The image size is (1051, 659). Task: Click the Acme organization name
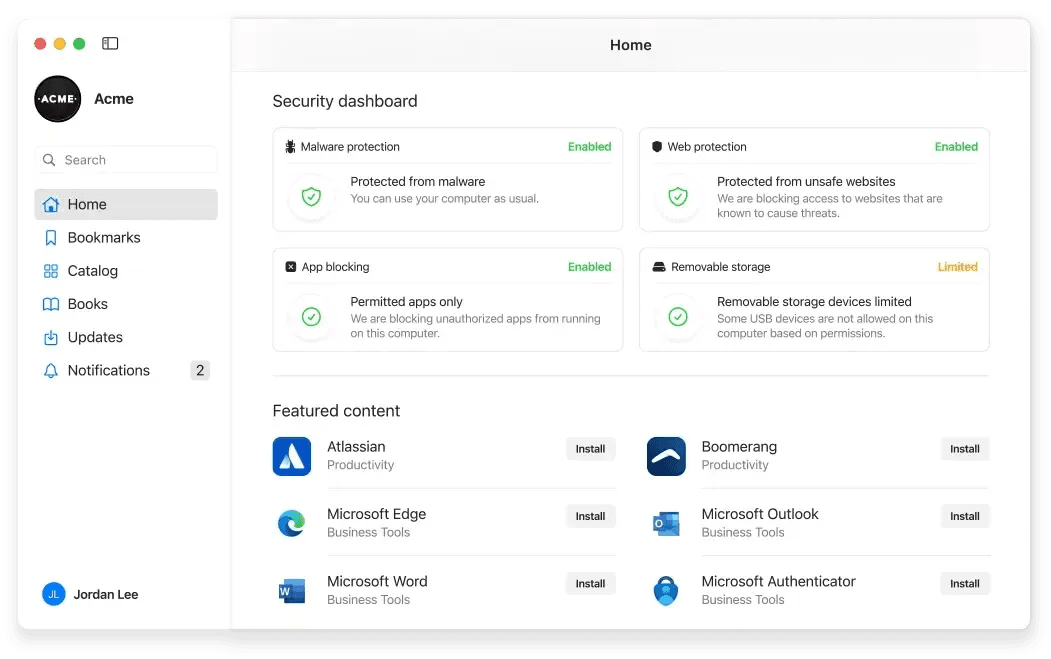click(x=114, y=99)
